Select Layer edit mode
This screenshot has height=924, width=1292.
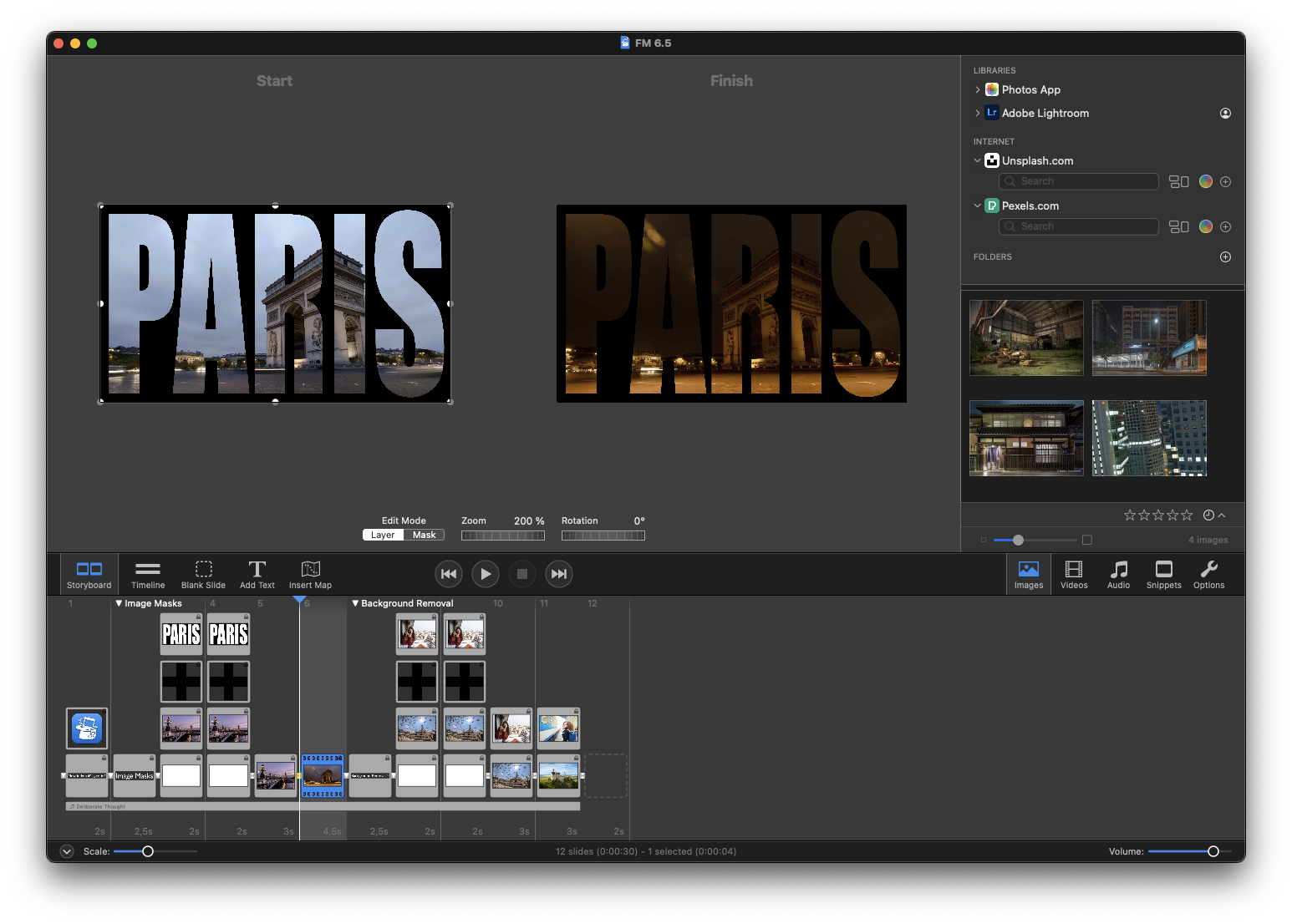[x=383, y=534]
